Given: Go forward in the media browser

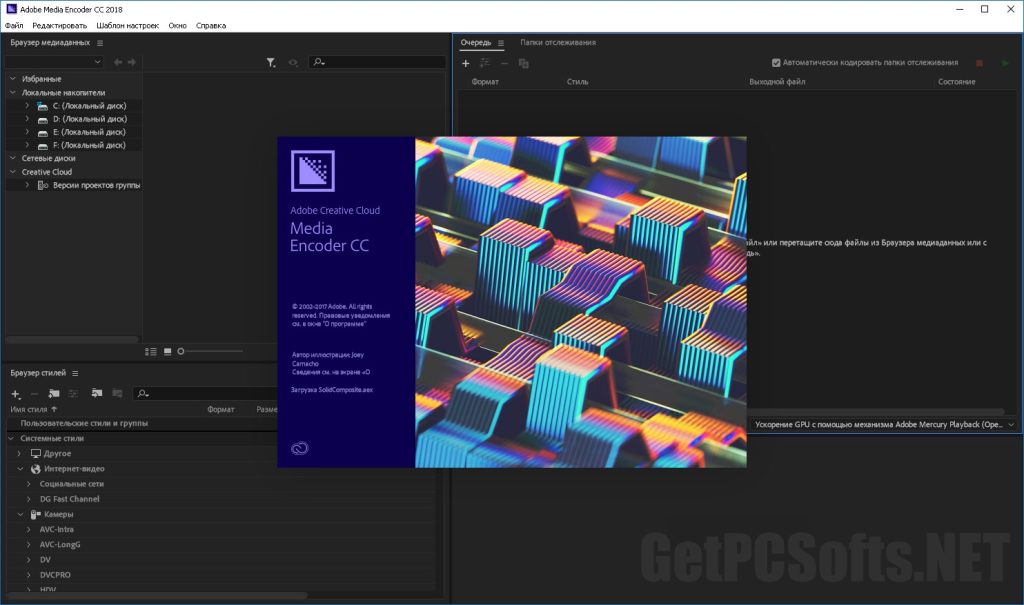Looking at the screenshot, I should pos(132,62).
